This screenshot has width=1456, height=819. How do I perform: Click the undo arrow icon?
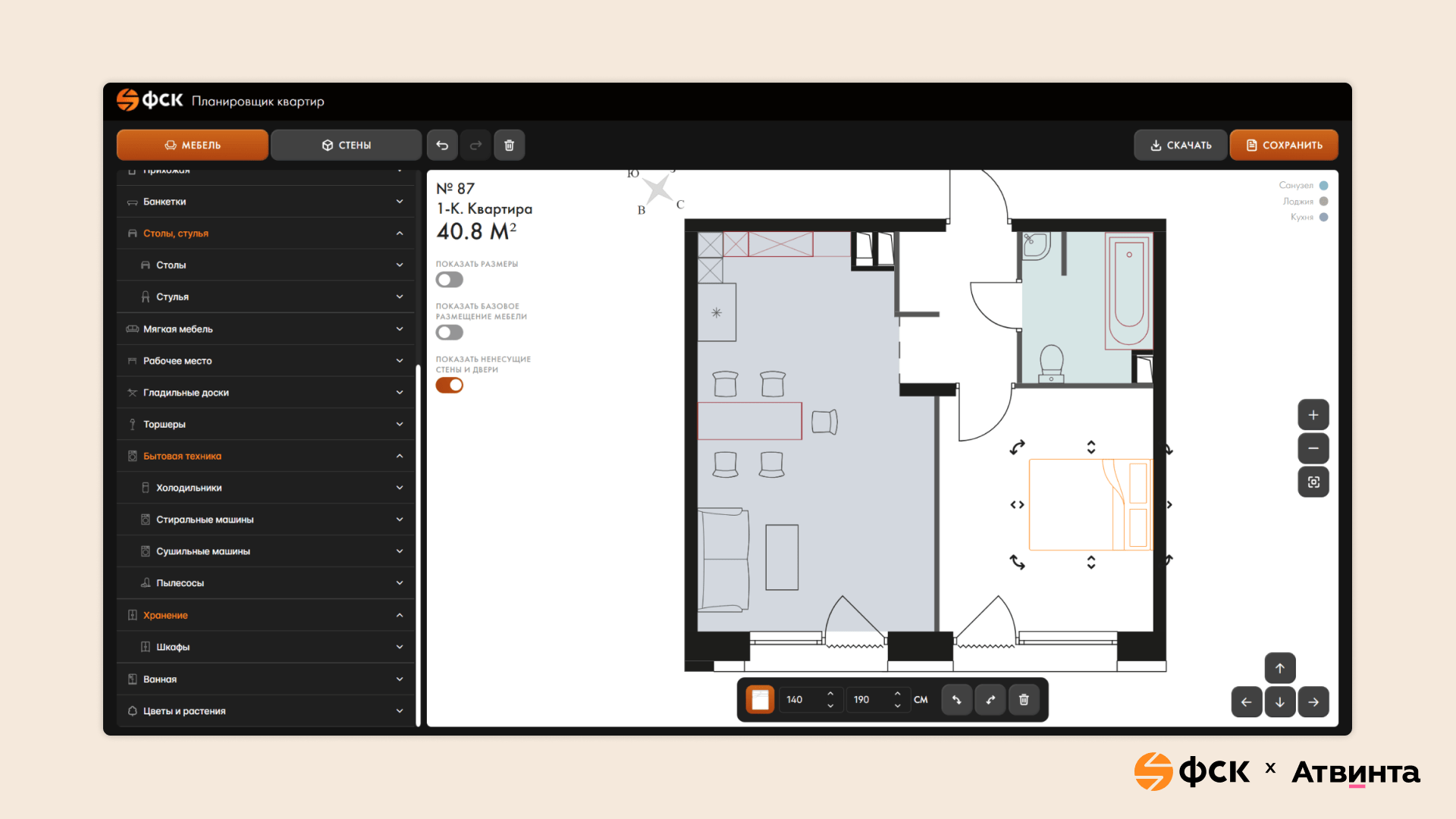click(442, 145)
